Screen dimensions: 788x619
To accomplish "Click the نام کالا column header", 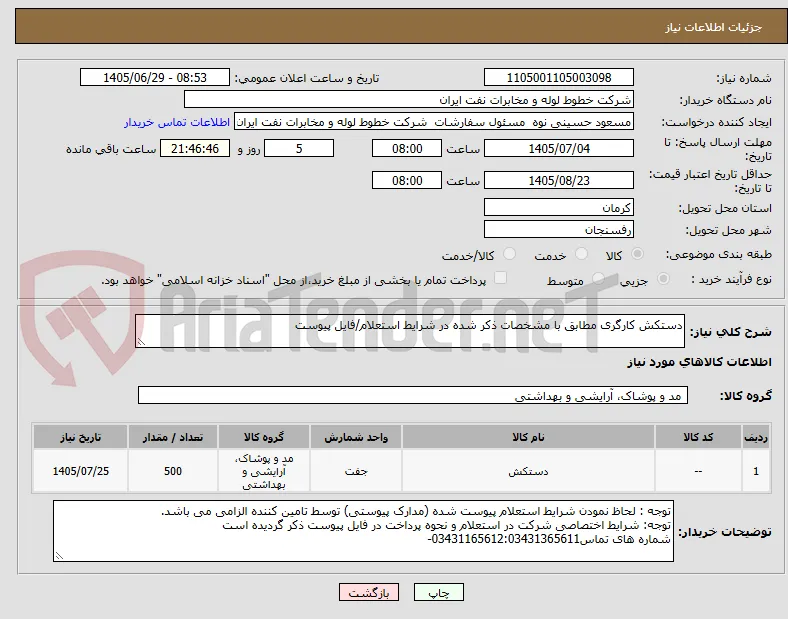I will tap(528, 437).
